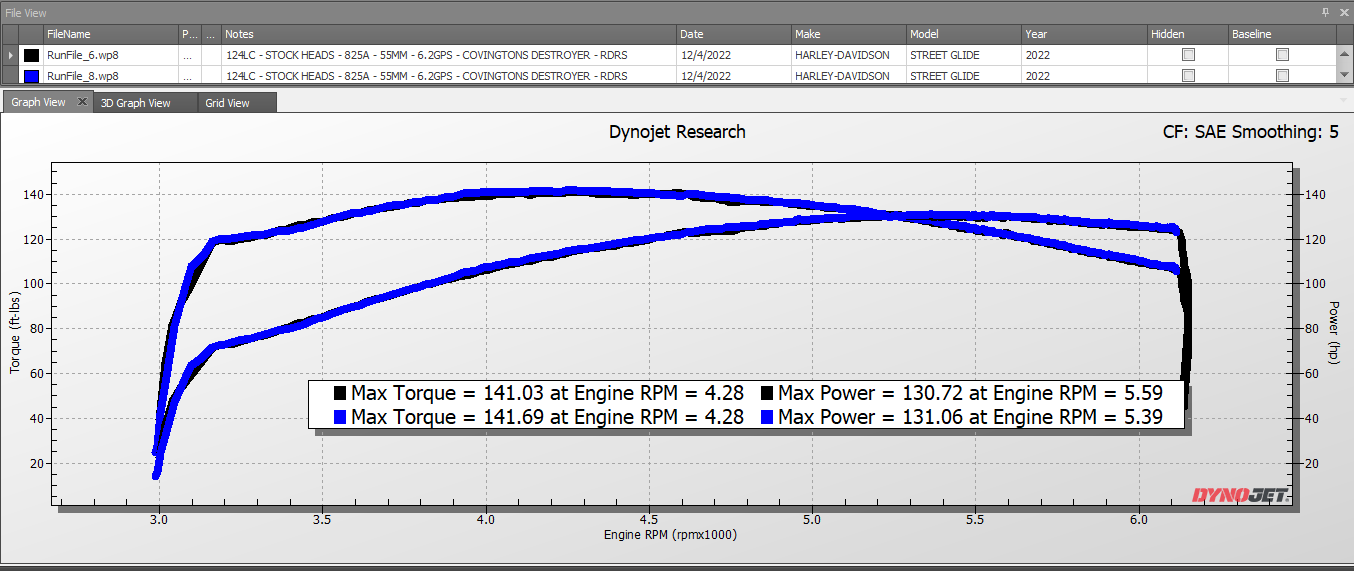Click the 2022 year cell of RunFile_8.wp8

[1084, 76]
